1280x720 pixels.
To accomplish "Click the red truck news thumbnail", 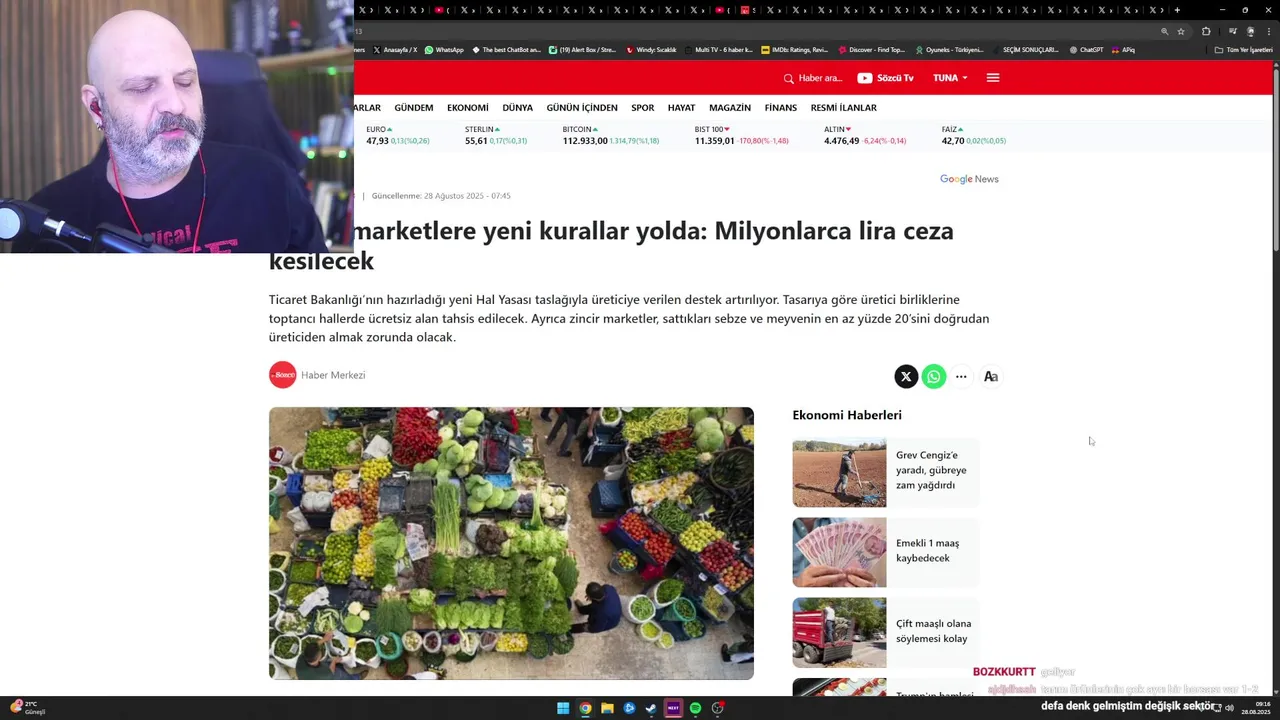I will [x=839, y=633].
